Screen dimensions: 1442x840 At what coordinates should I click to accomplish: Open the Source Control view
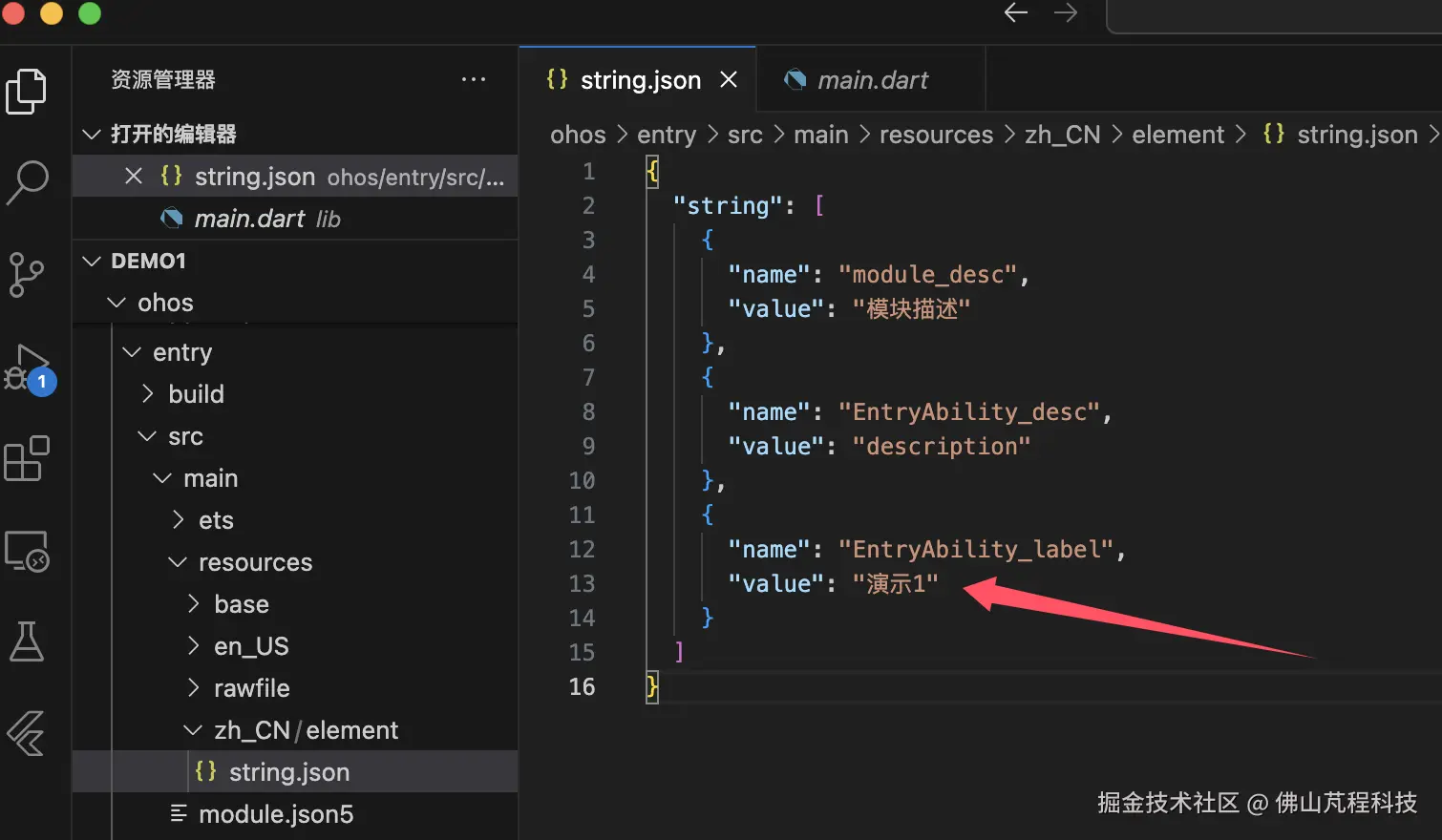pyautogui.click(x=27, y=275)
